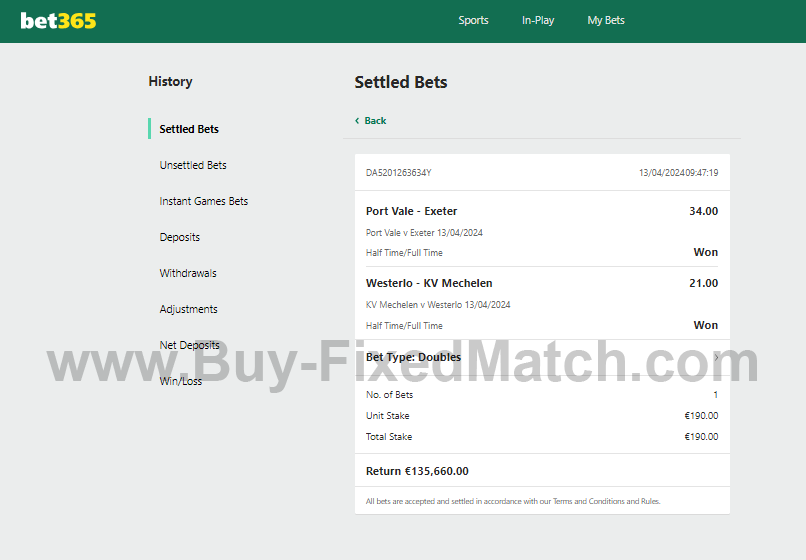806x560 pixels.
Task: Click the bet reference DA5201263634Y
Action: [398, 173]
